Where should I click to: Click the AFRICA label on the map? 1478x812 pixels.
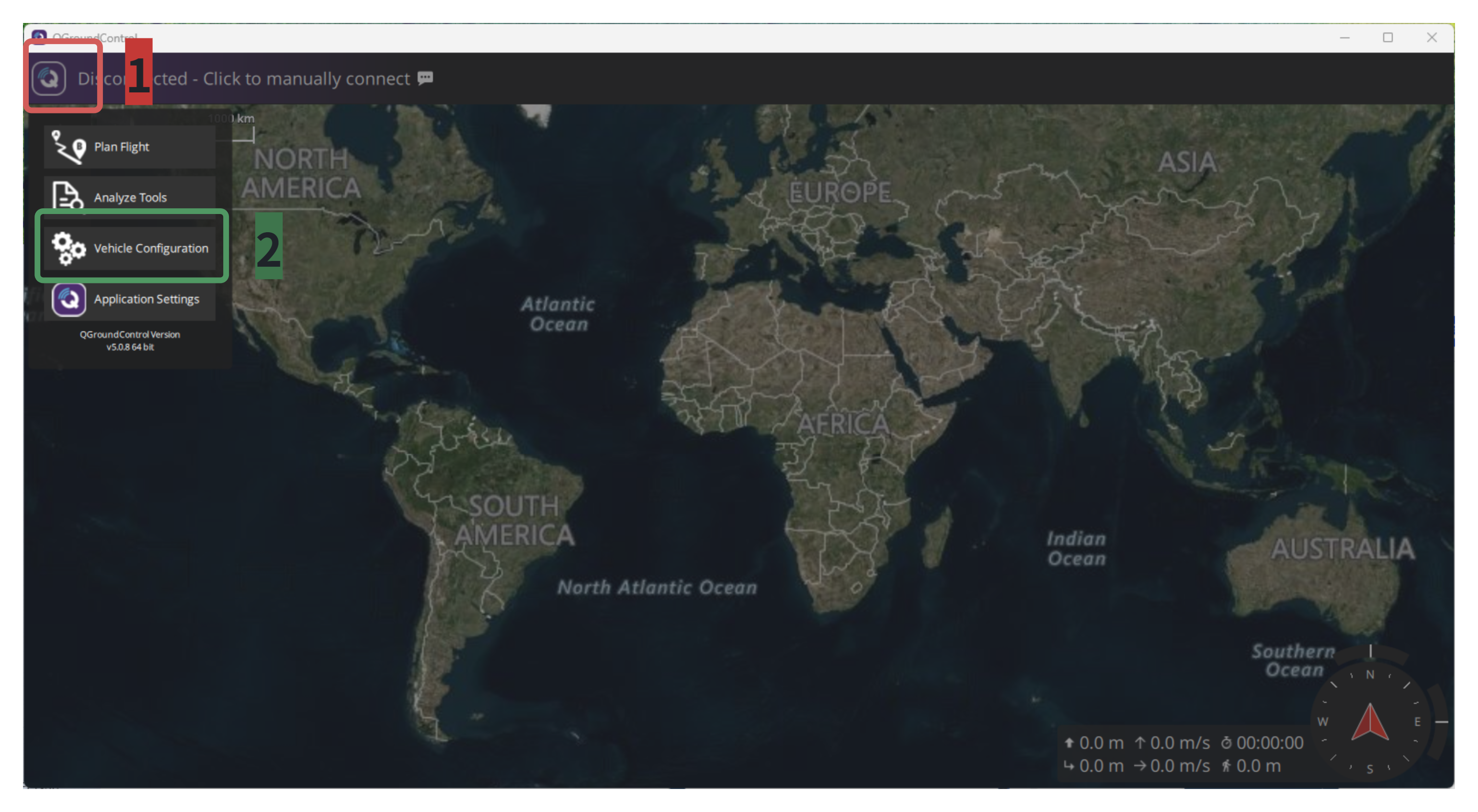tap(843, 424)
